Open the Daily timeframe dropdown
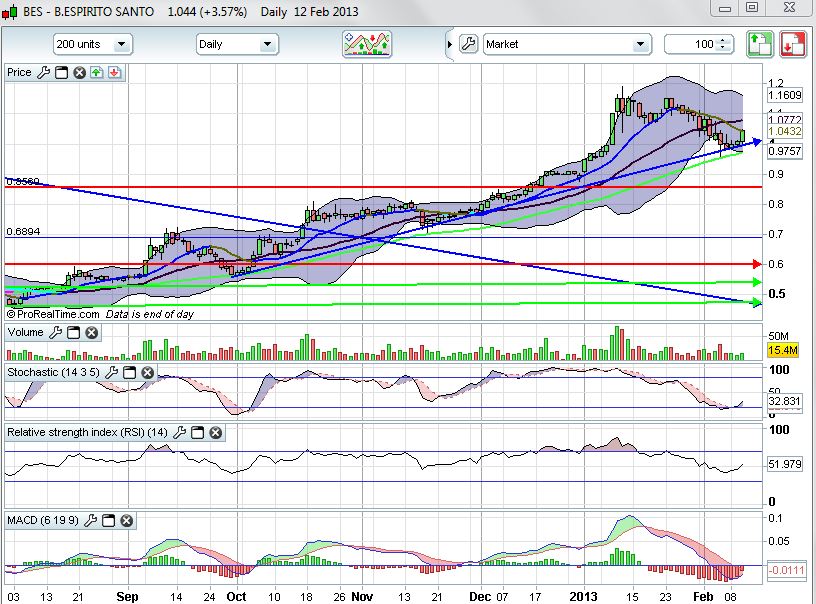Viewport: 816px width, 604px height. pos(237,44)
